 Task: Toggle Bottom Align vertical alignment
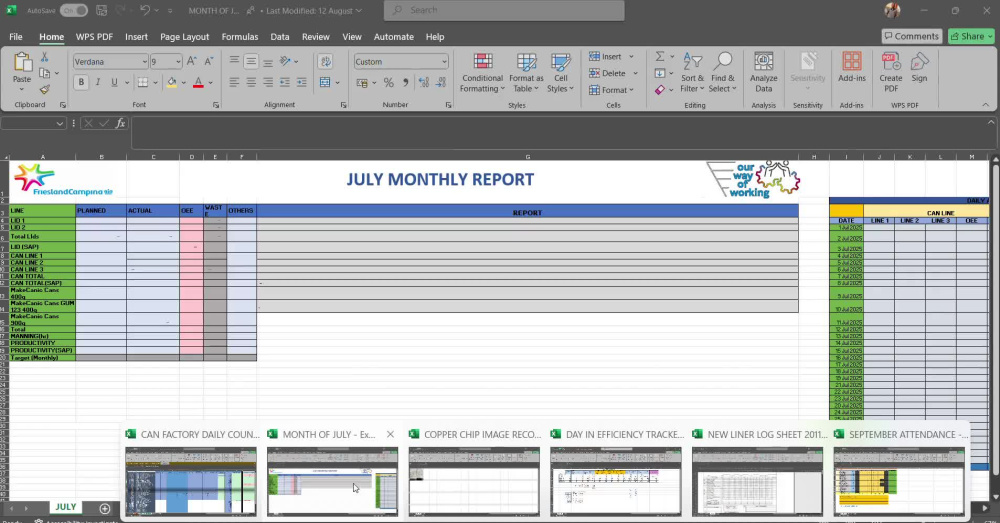coord(268,61)
